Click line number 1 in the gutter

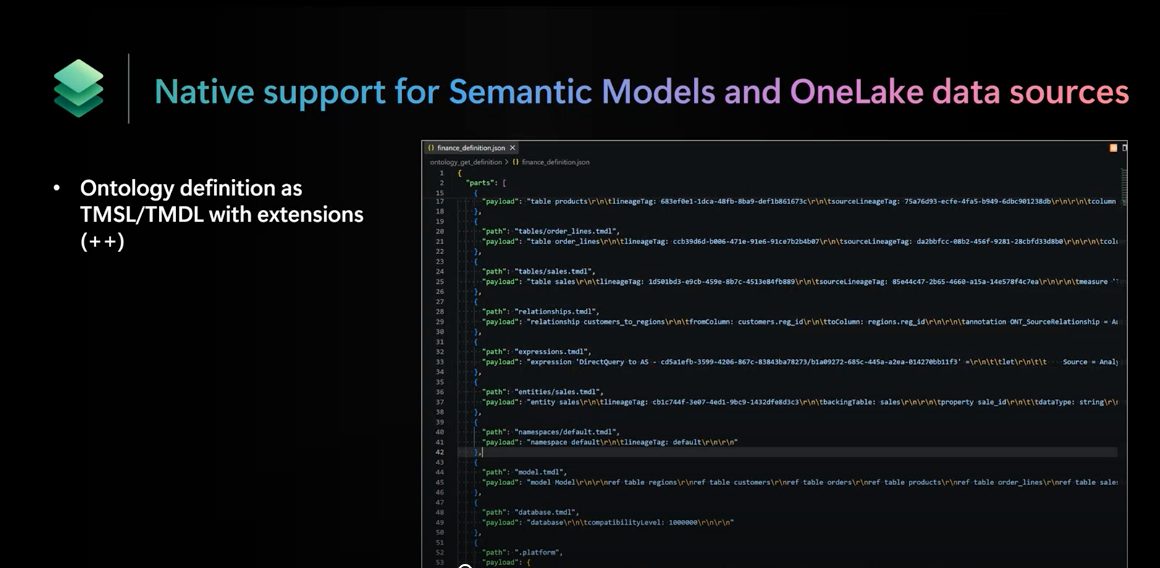pos(442,172)
